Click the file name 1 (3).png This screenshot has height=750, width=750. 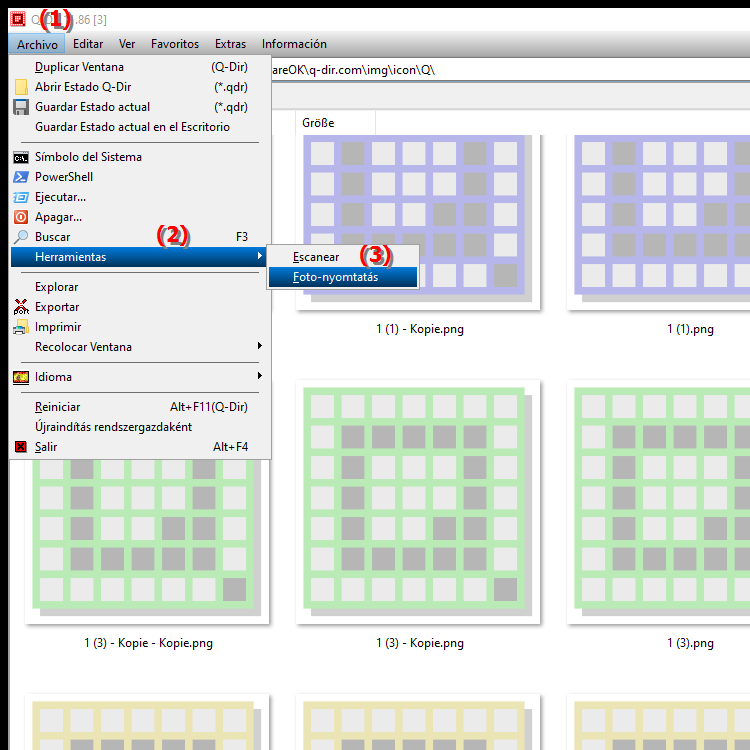pyautogui.click(x=690, y=643)
